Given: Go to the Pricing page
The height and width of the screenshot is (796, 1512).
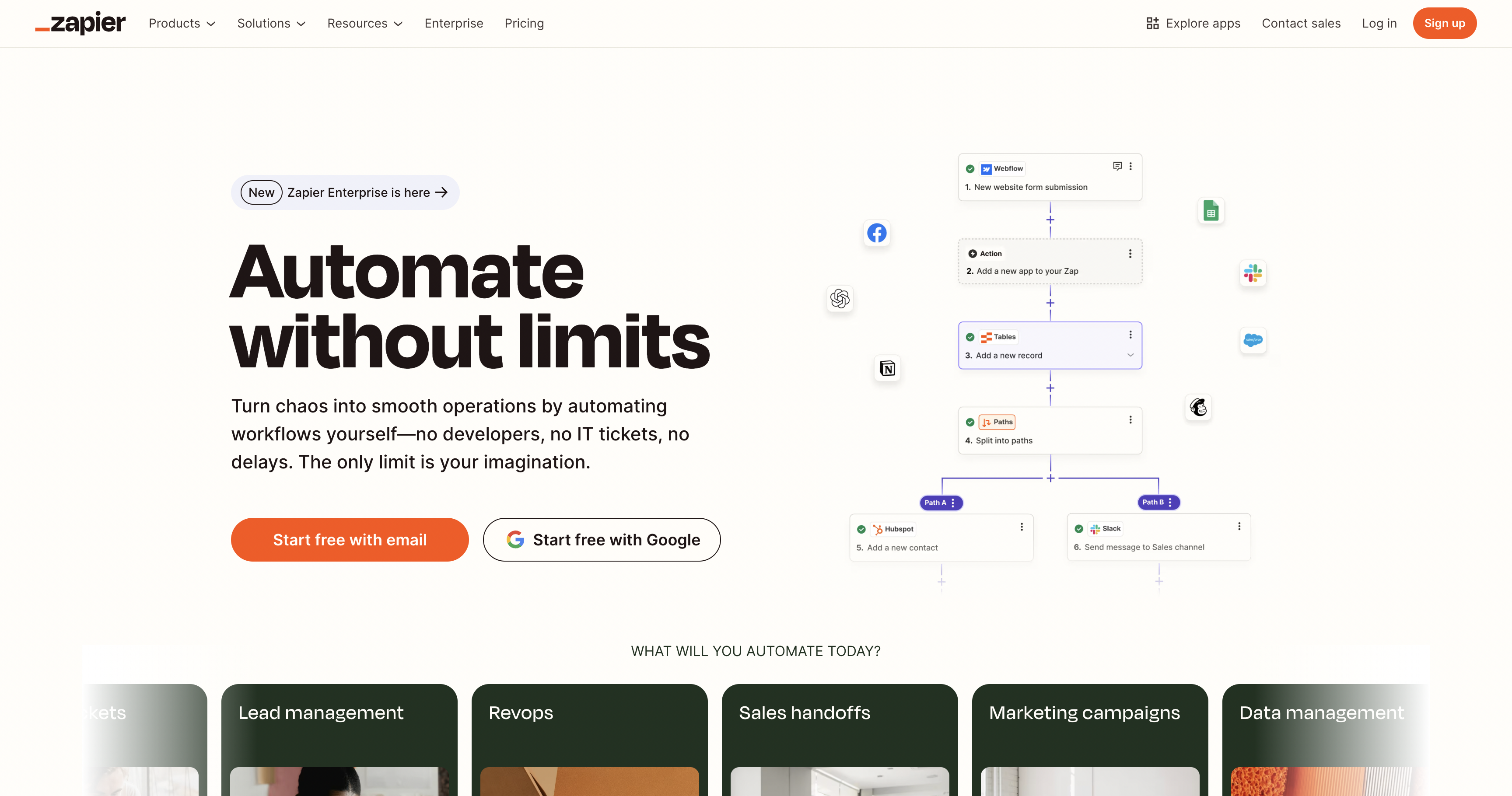Looking at the screenshot, I should click(x=524, y=24).
